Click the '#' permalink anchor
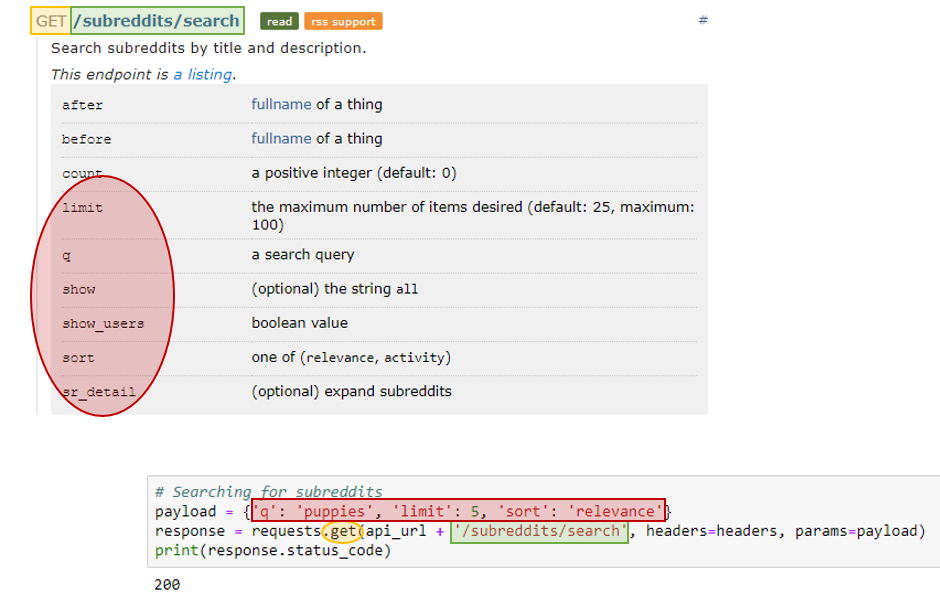The image size is (940, 601). (x=702, y=20)
